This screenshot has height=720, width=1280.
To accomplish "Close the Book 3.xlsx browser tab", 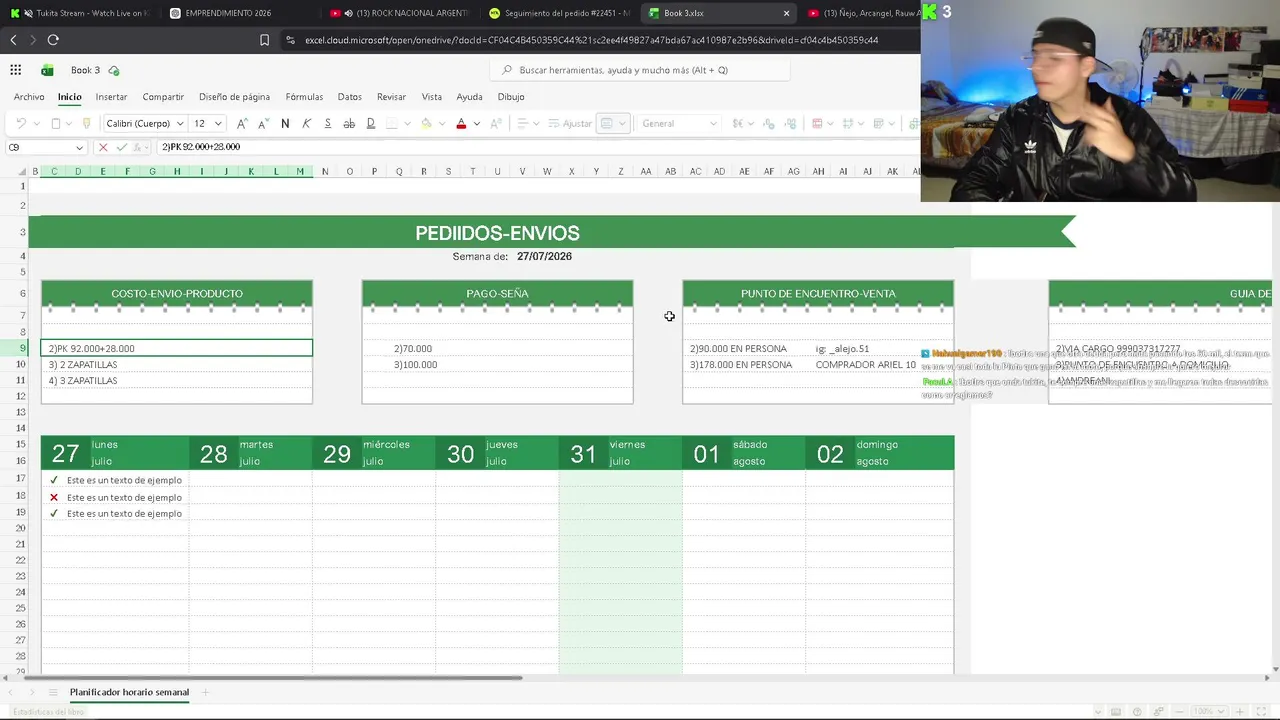I will (787, 13).
